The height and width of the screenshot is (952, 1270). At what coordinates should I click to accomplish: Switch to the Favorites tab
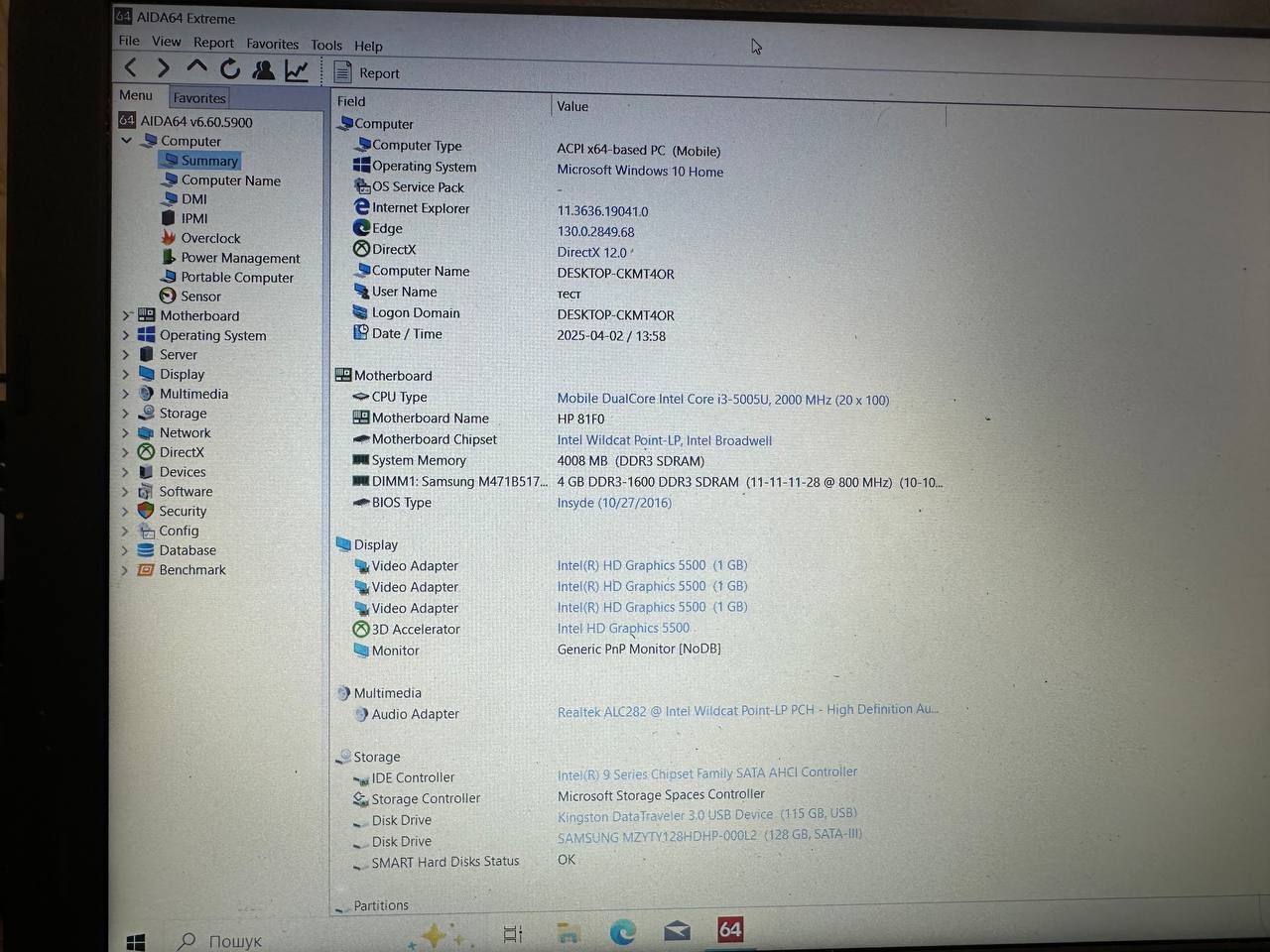199,98
